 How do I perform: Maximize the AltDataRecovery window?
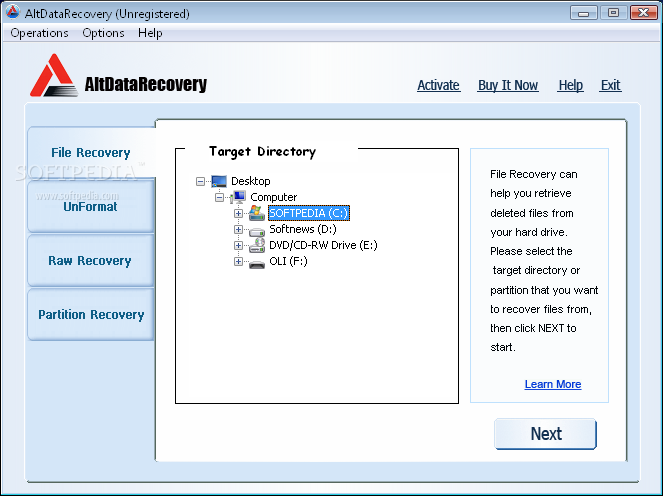[x=613, y=13]
